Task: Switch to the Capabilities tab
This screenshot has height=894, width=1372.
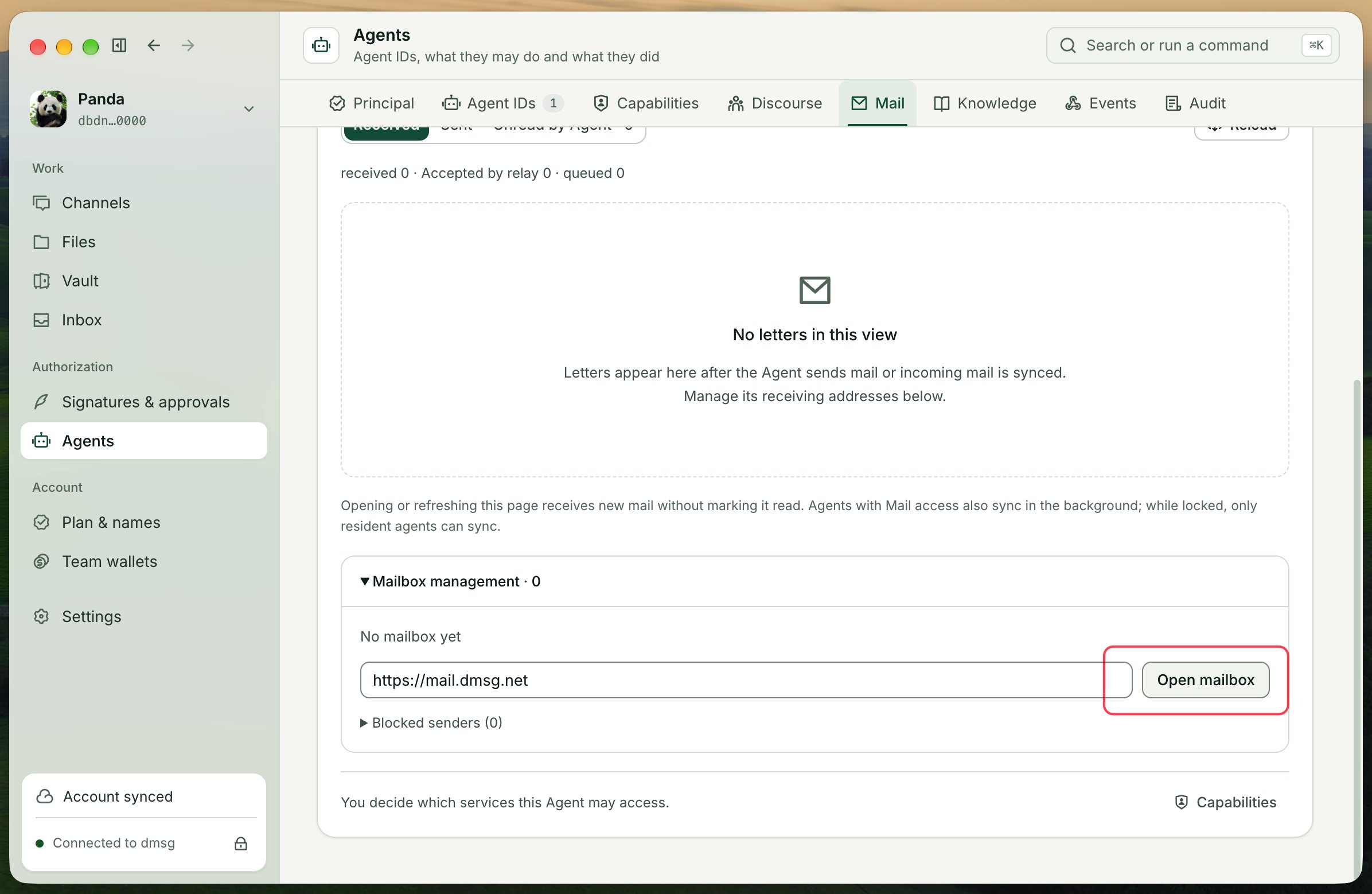Action: (x=646, y=103)
